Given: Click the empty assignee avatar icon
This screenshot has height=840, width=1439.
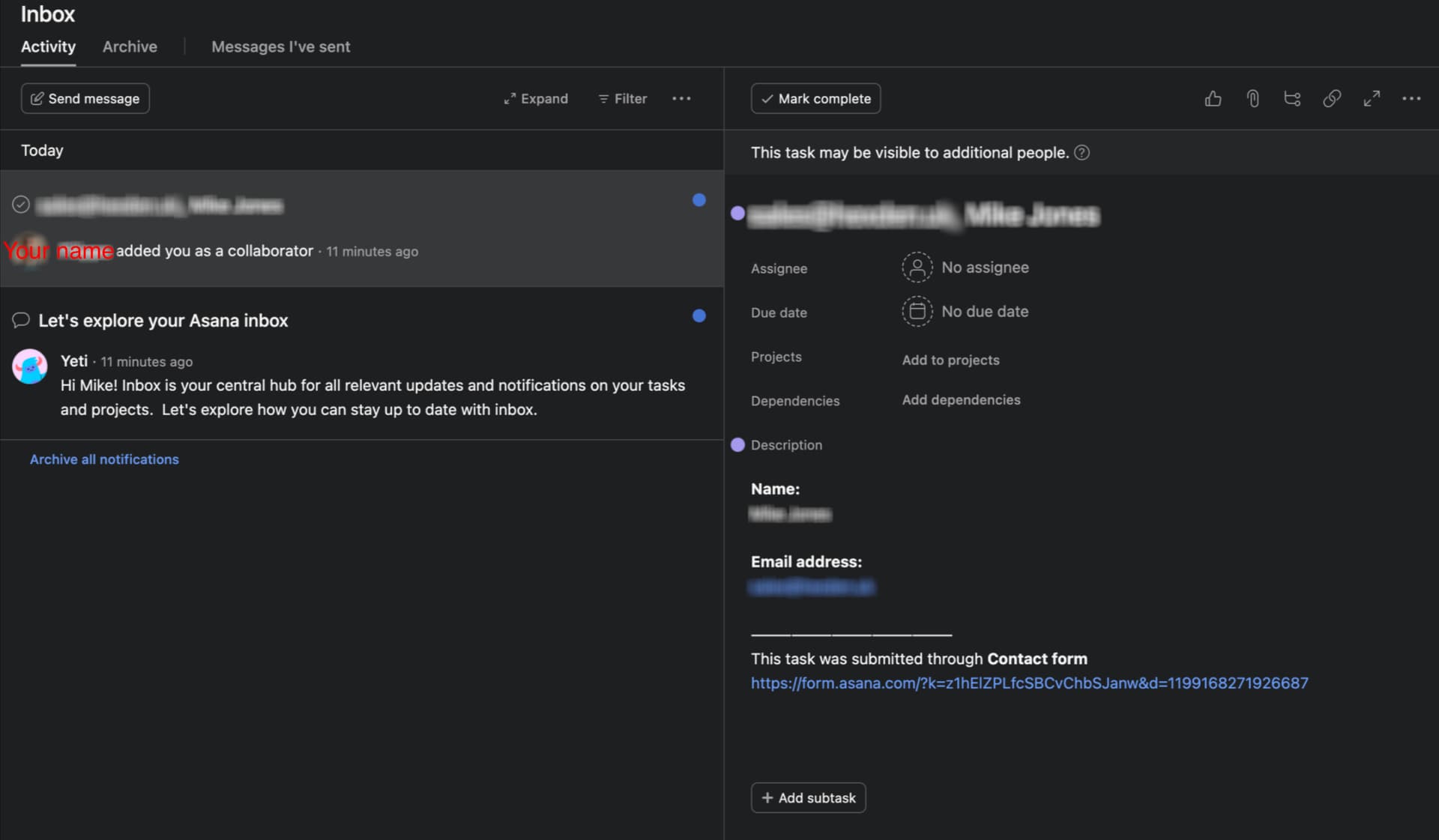Looking at the screenshot, I should [x=917, y=268].
